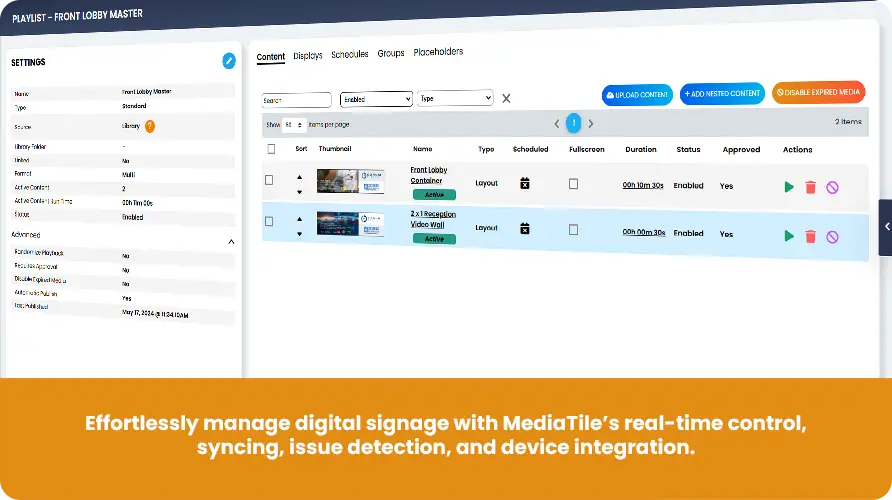Go to the next page arrow
Screen dimensions: 892x500
(x=591, y=123)
